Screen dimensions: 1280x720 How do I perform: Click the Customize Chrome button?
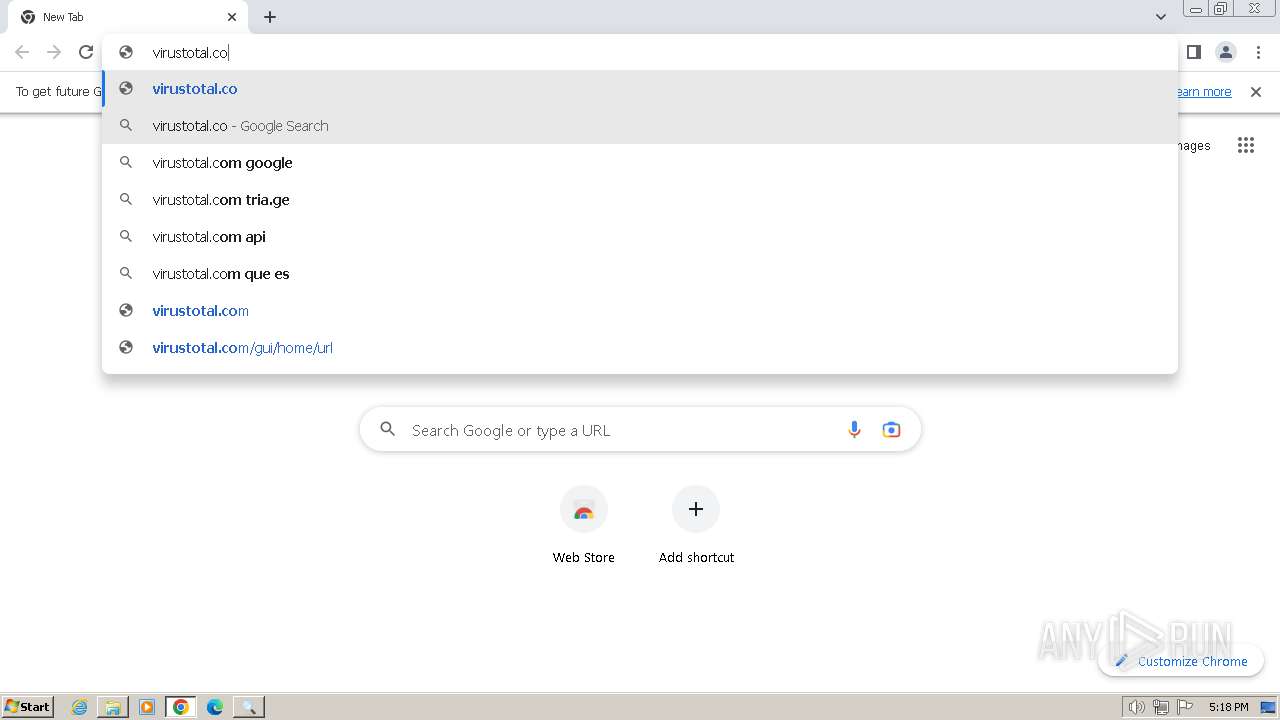(1181, 661)
